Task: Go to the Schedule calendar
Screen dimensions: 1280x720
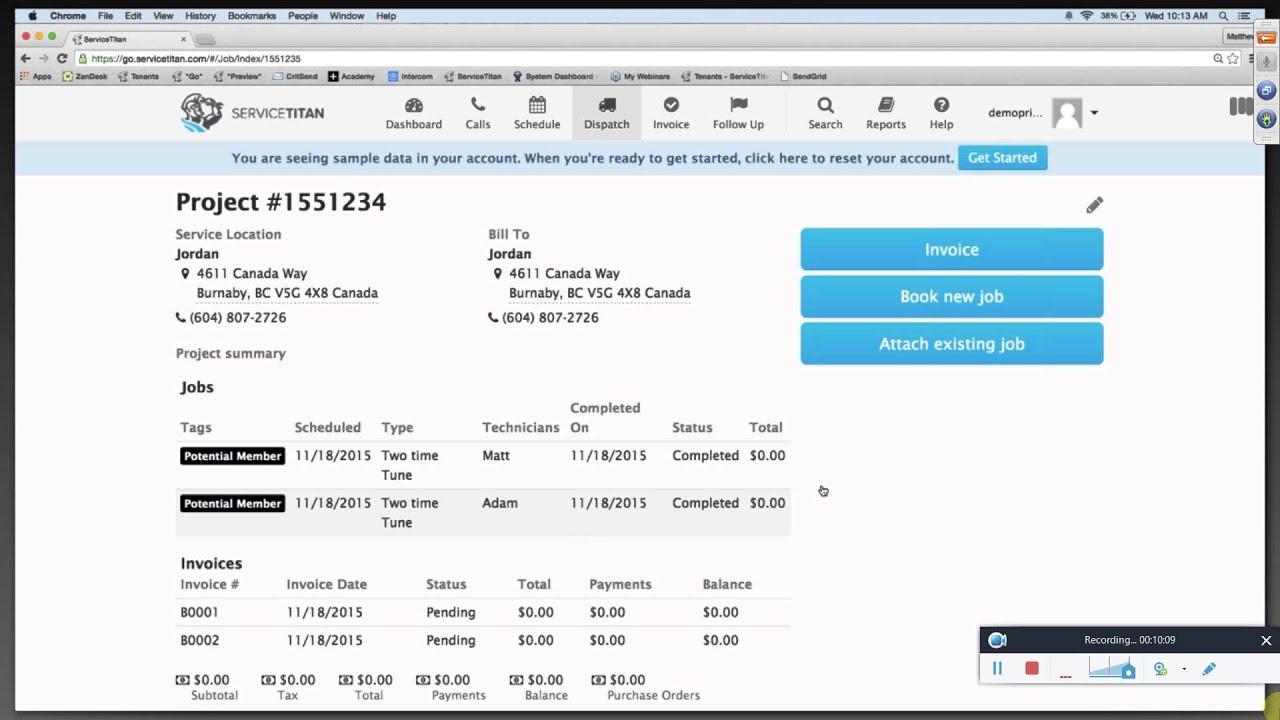Action: pos(537,113)
